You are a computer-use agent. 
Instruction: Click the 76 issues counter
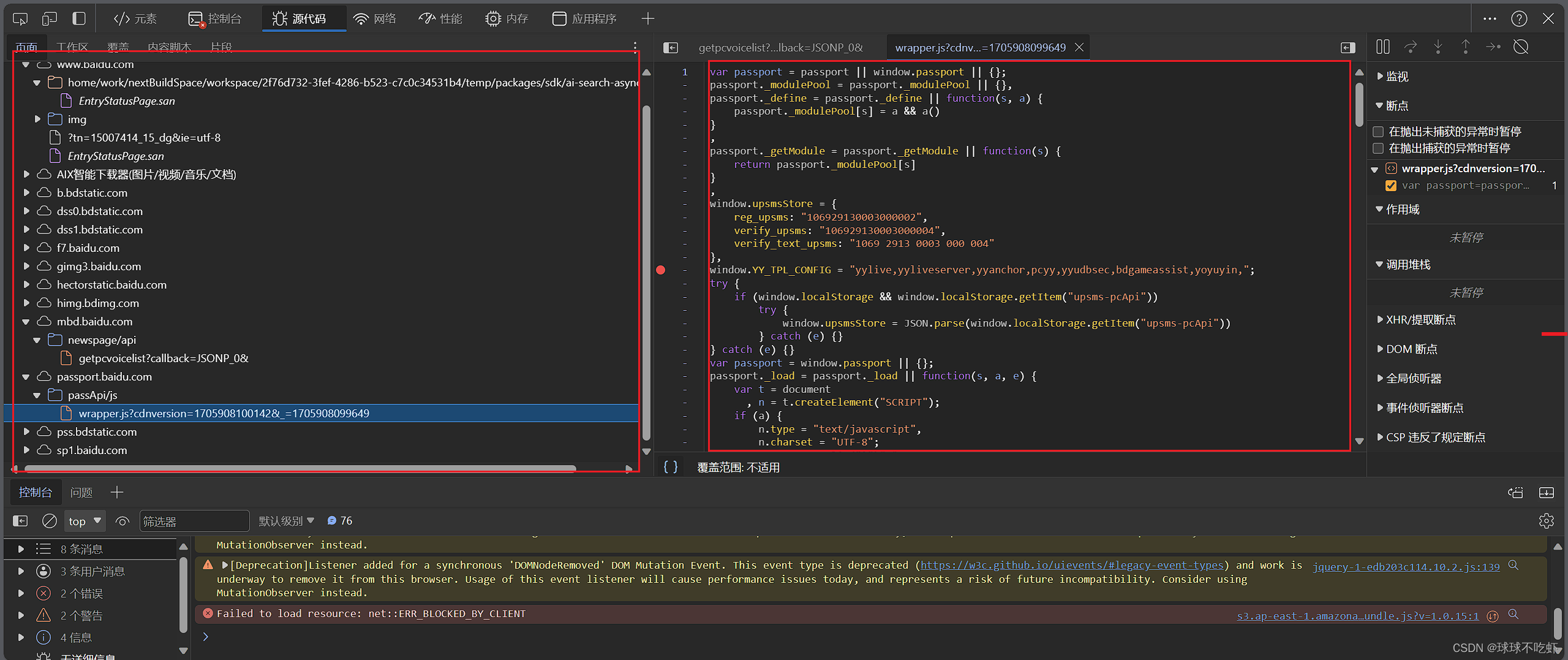pos(340,521)
